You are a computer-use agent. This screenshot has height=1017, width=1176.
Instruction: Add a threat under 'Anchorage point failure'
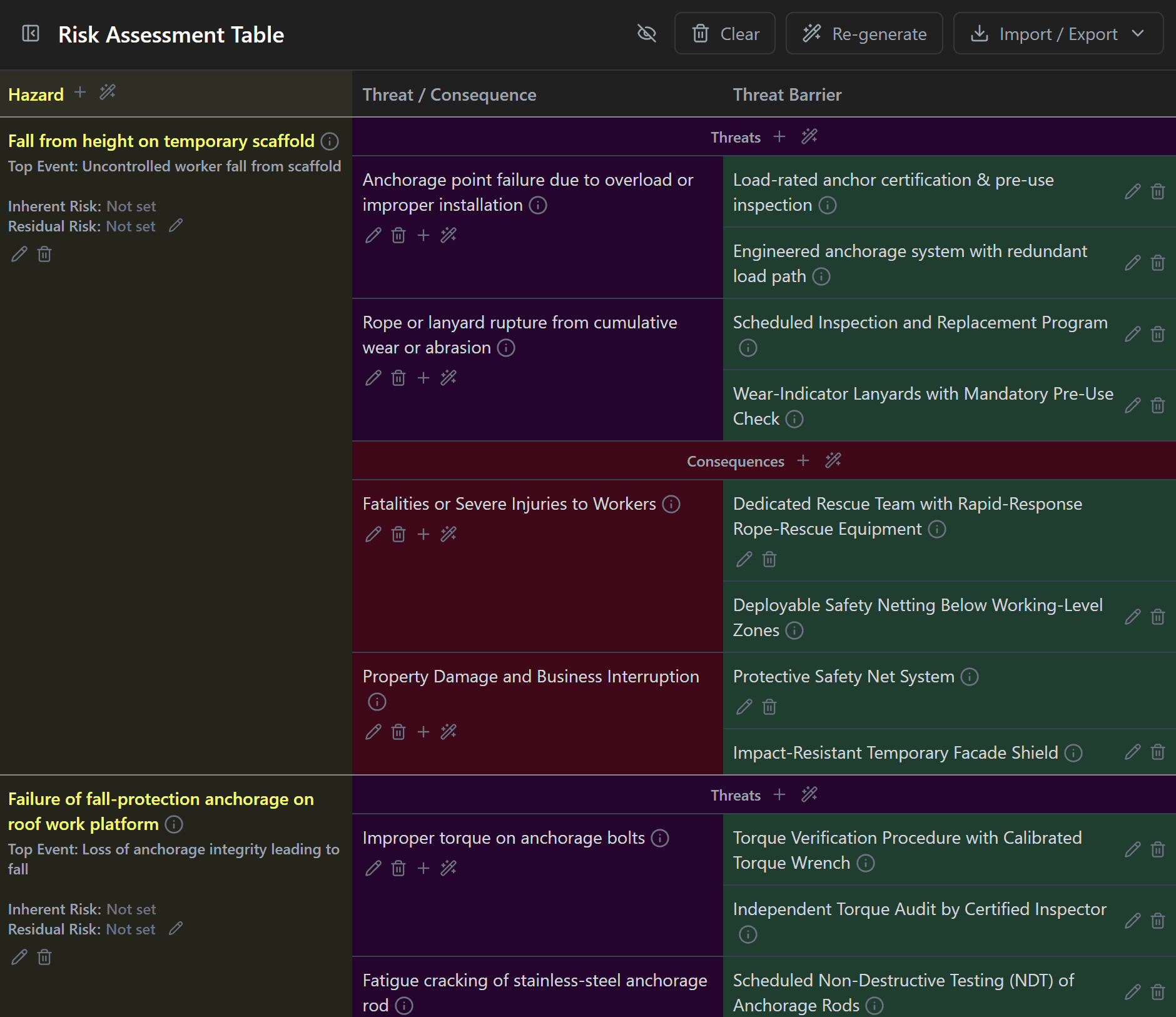point(423,235)
